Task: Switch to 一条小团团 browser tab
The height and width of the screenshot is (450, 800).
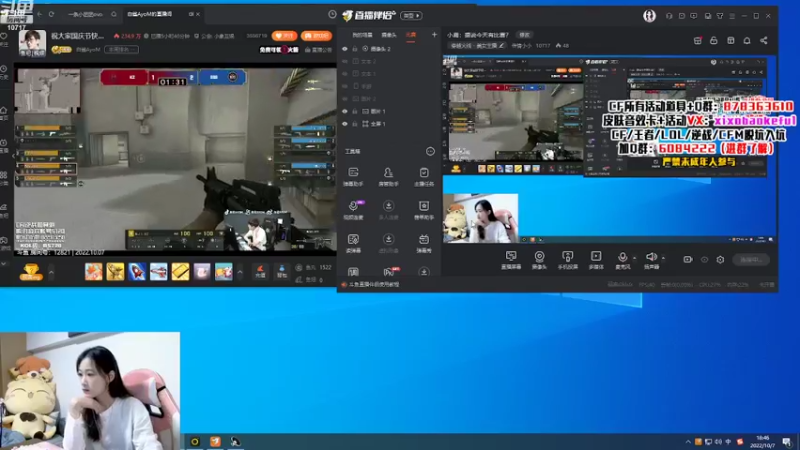Action: (85, 14)
